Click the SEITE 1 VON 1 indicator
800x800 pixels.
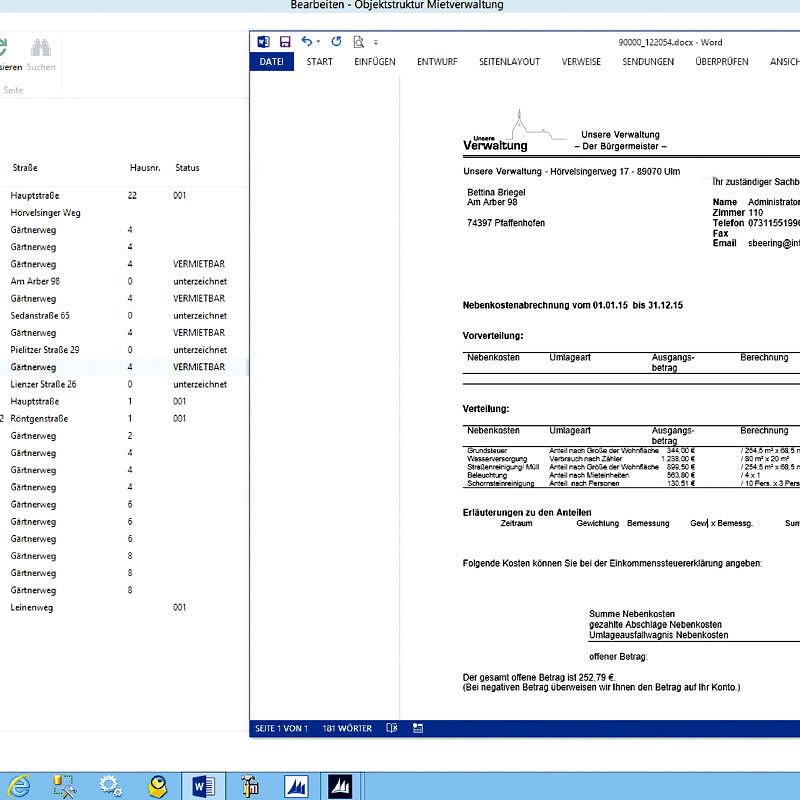pyautogui.click(x=281, y=728)
